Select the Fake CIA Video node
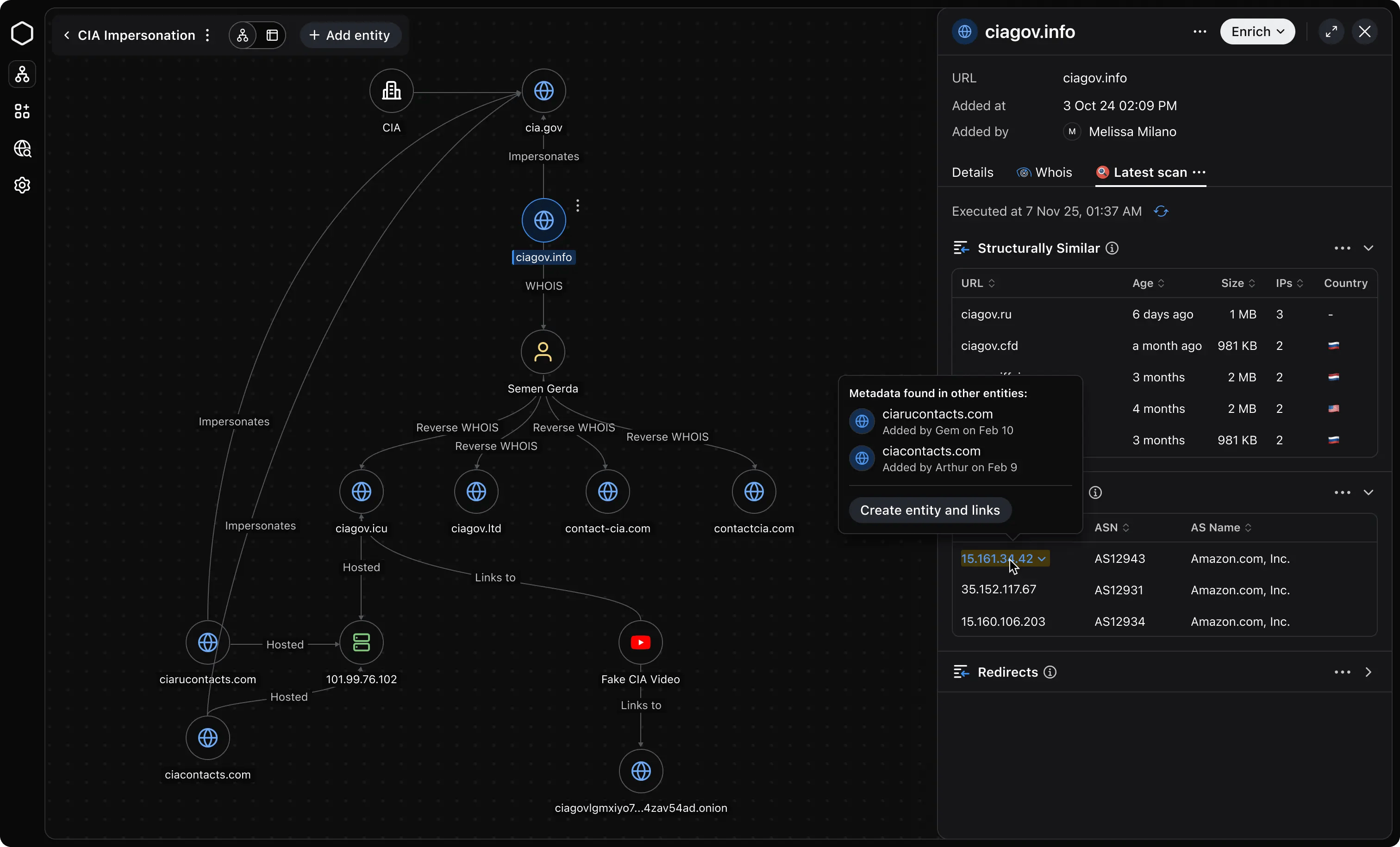 (640, 643)
